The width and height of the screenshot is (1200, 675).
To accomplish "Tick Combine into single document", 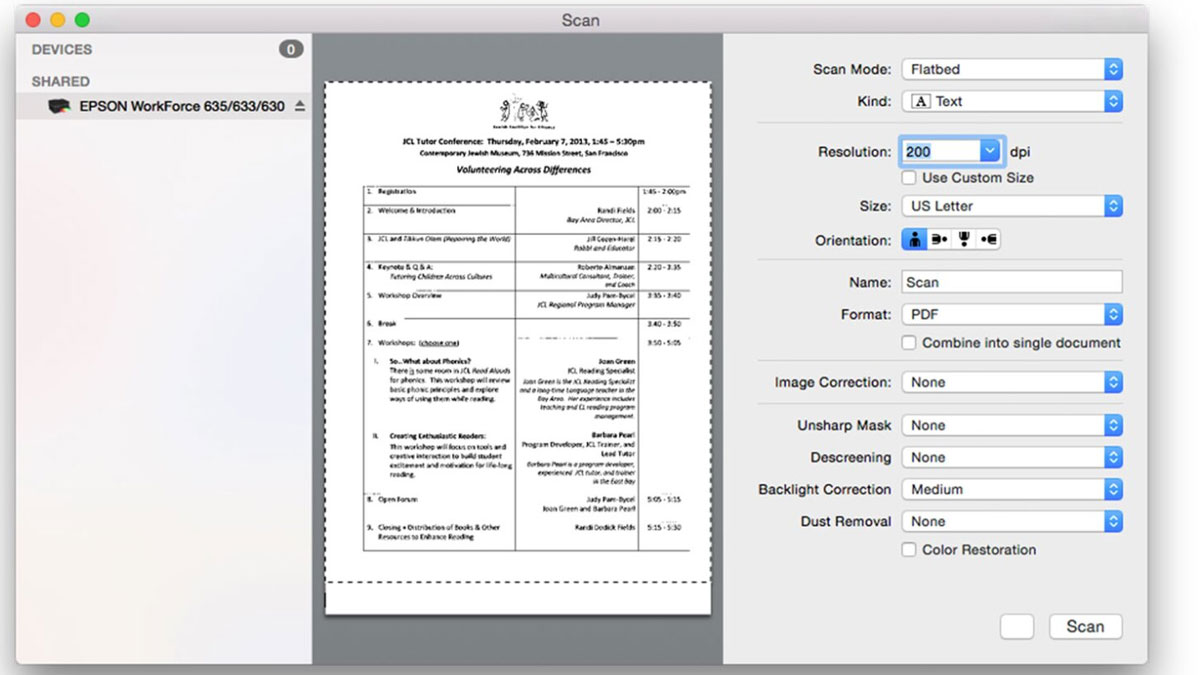I will [x=909, y=343].
